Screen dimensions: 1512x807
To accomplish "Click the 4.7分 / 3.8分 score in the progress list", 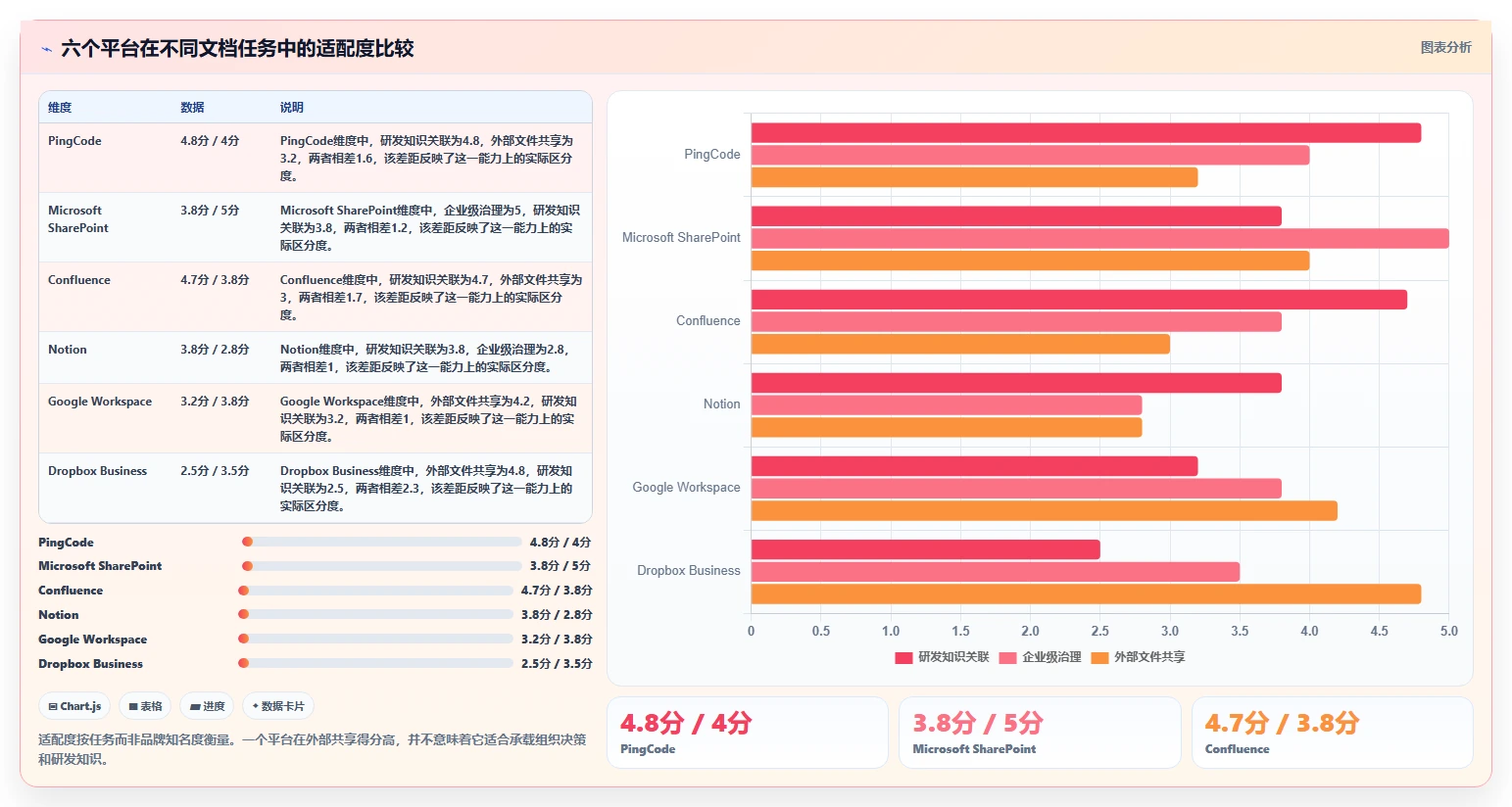I will [x=557, y=591].
